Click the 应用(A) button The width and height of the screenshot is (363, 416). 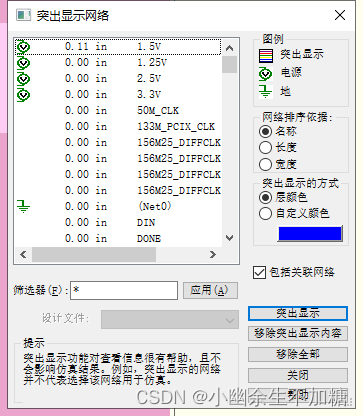pyautogui.click(x=210, y=290)
